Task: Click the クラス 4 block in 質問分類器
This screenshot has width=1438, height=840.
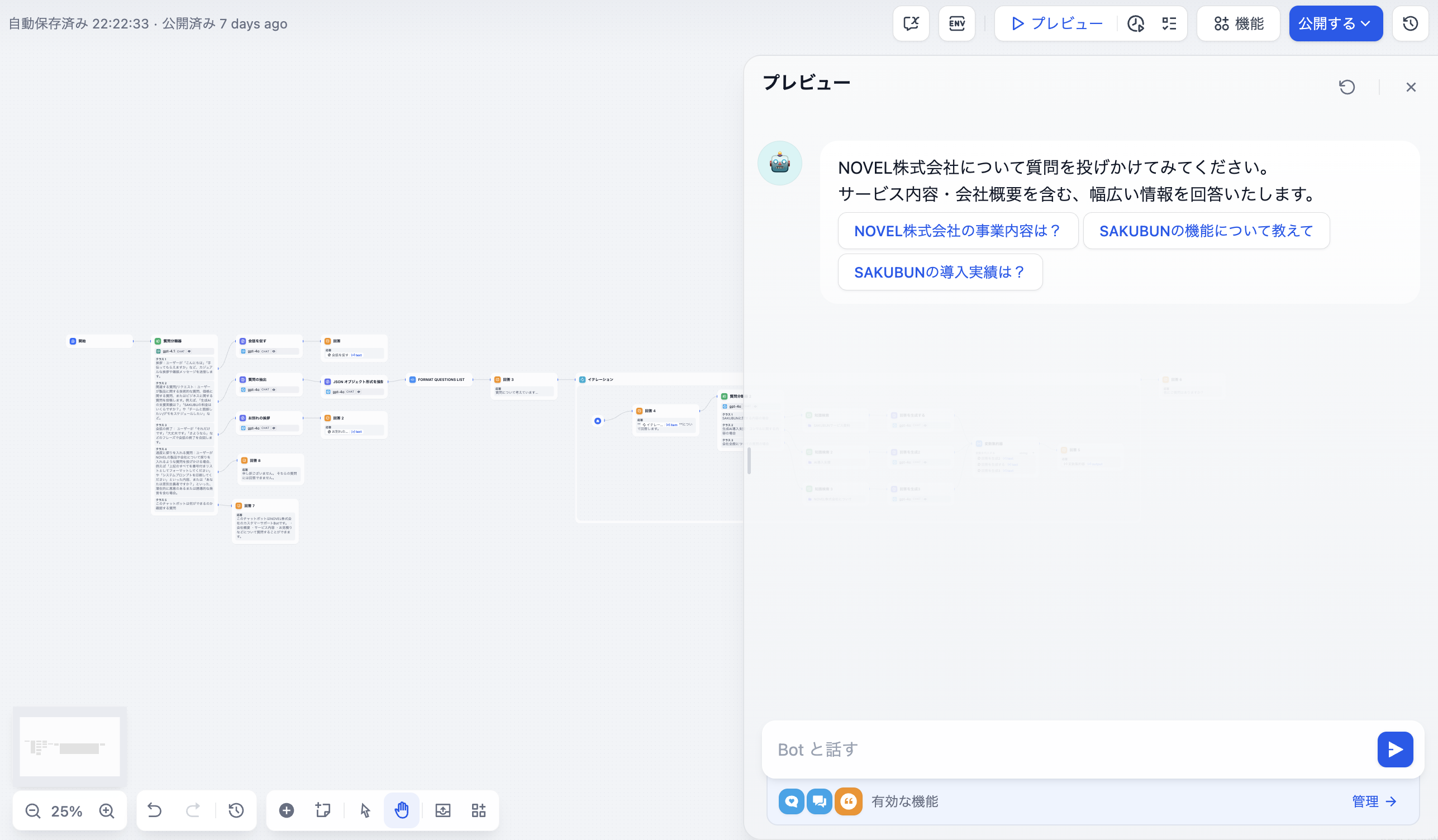Action: 184,470
